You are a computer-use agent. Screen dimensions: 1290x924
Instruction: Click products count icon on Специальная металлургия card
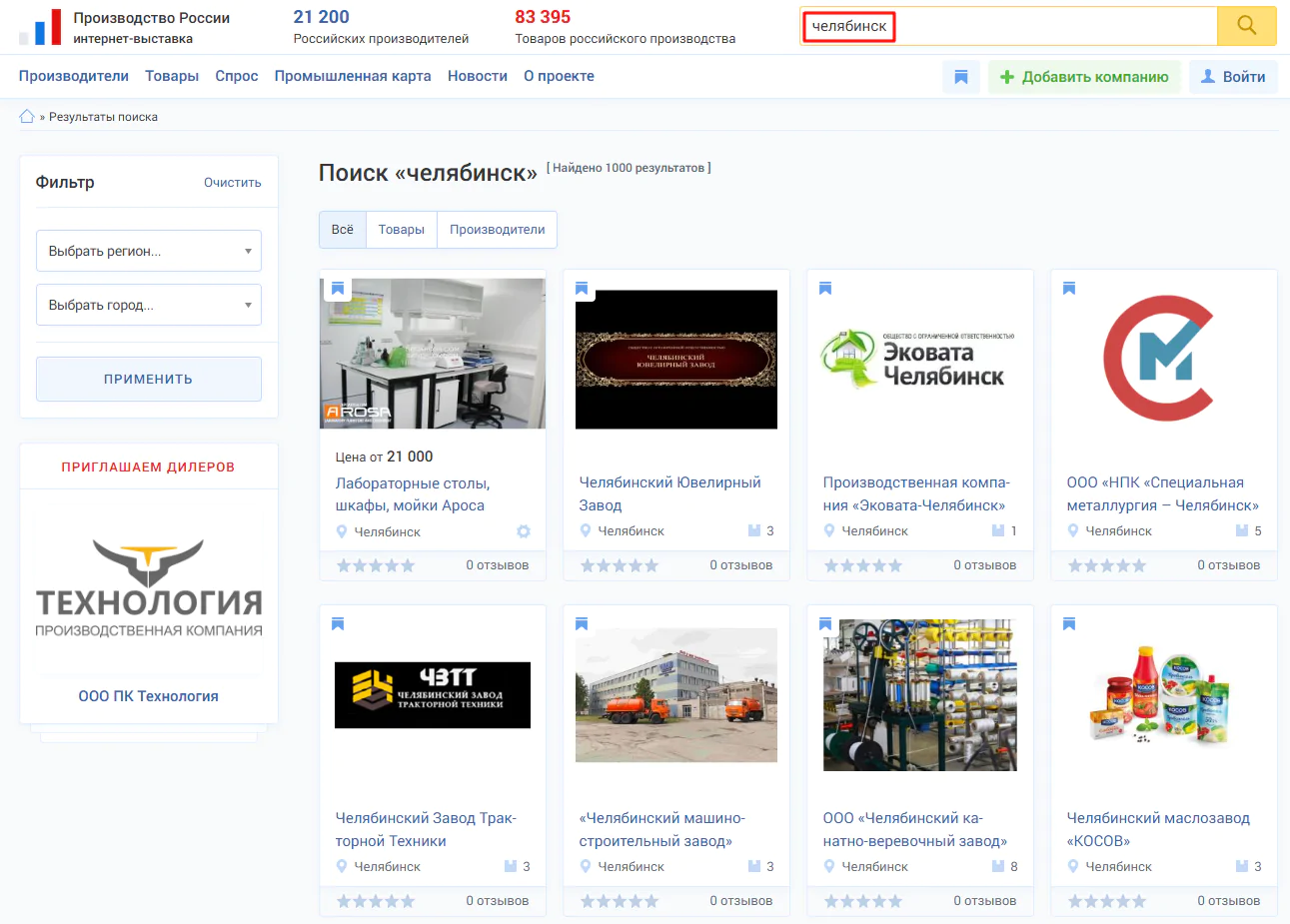[1242, 530]
